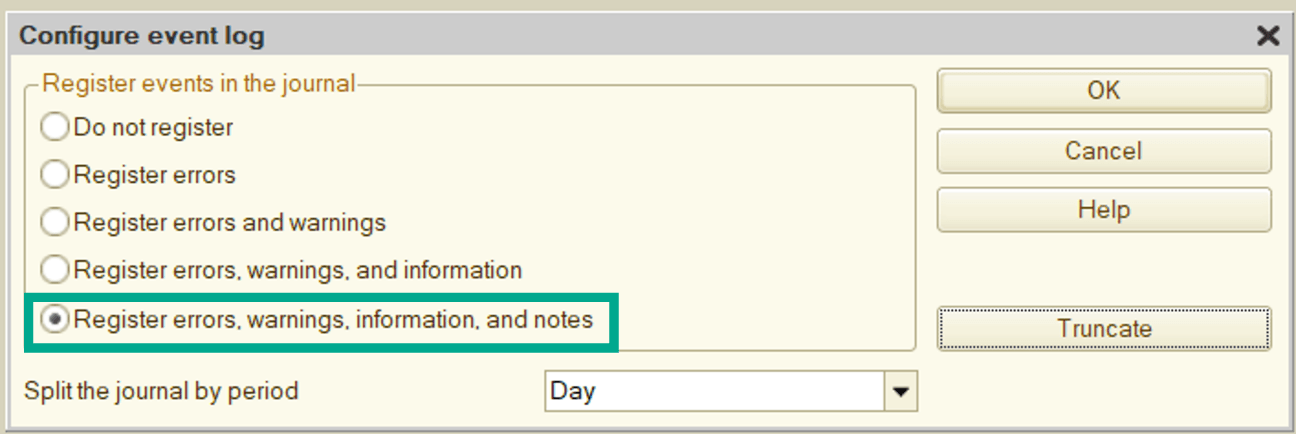Screen dimensions: 1296x434
Task: Select the "Do not register" radio button
Action: pyautogui.click(x=55, y=128)
